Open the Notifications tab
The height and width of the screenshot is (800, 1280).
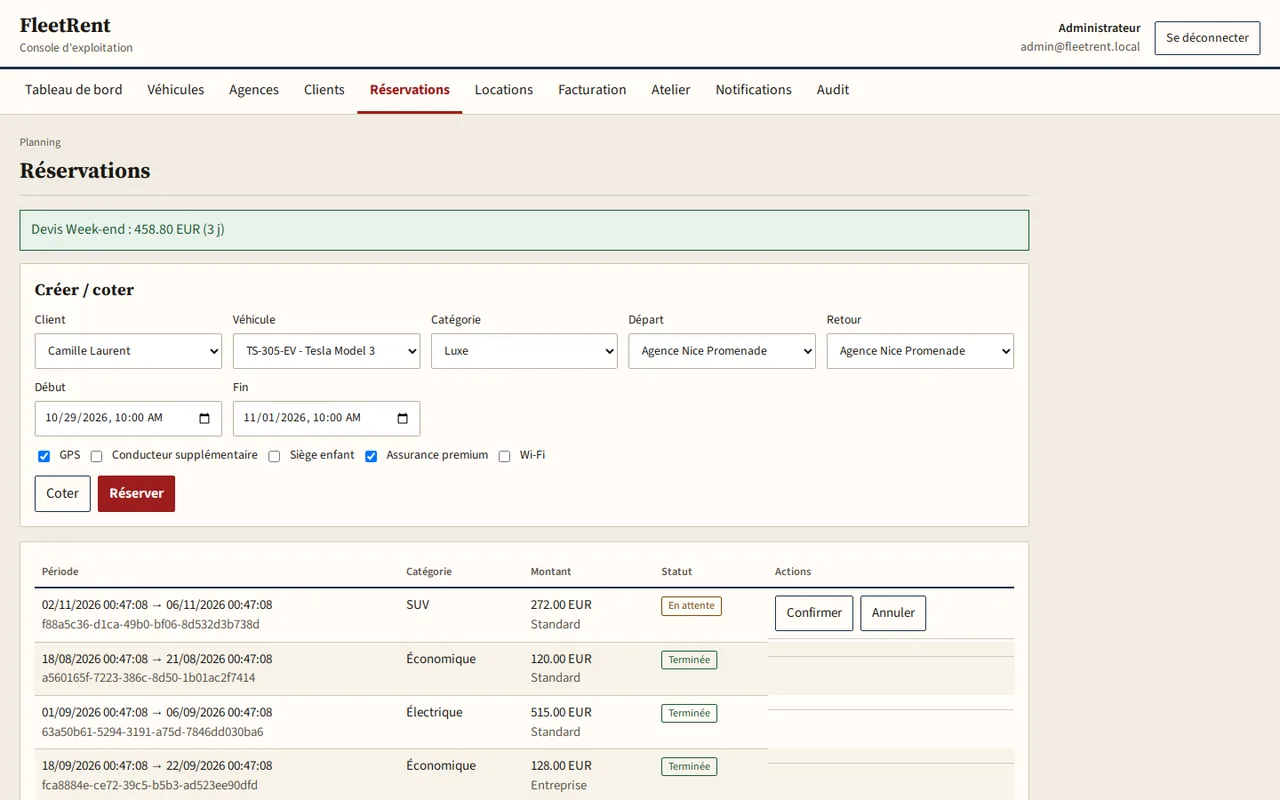754,90
